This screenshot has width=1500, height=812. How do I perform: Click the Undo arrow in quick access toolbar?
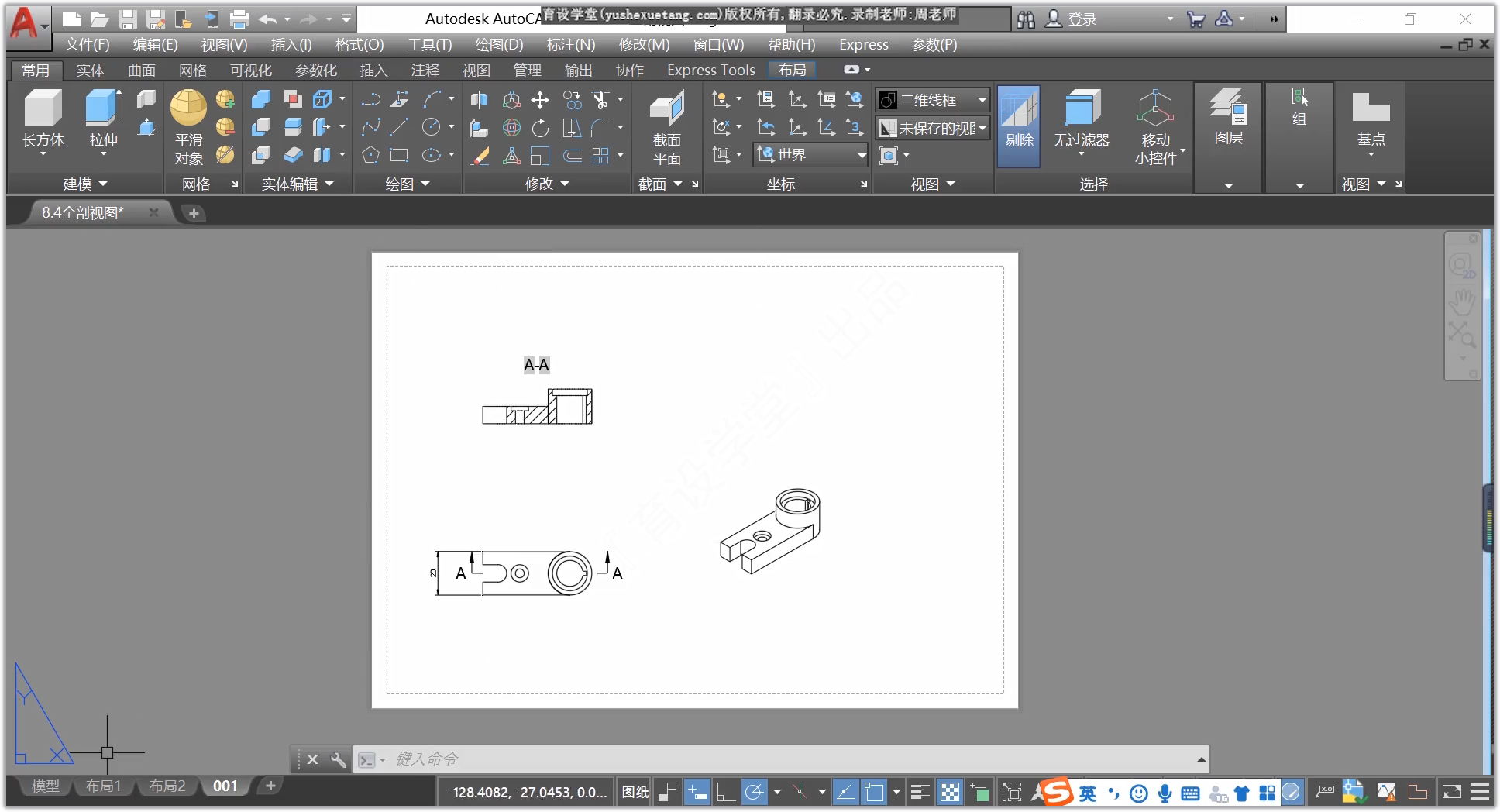click(268, 19)
